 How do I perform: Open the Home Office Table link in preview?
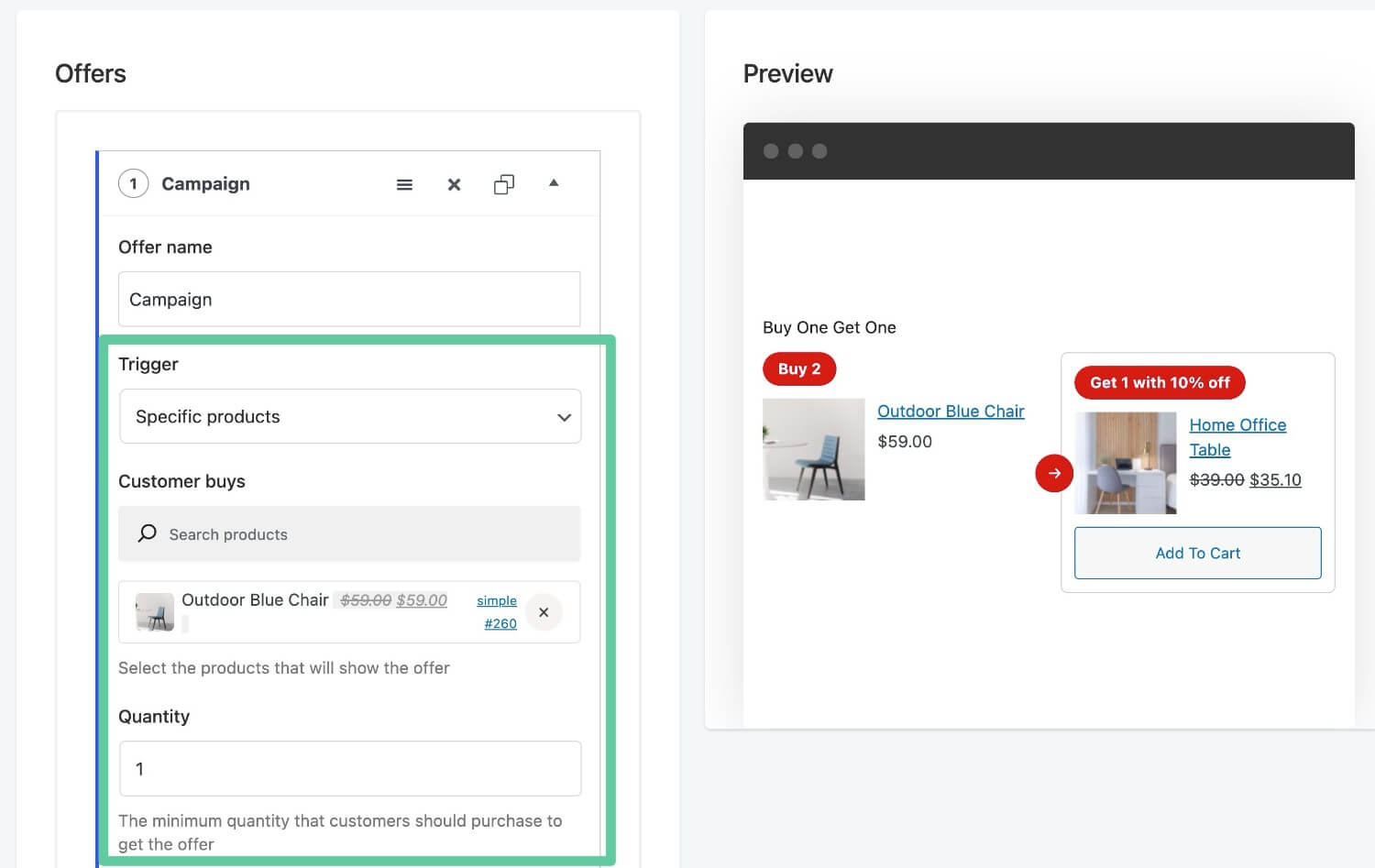[1237, 437]
